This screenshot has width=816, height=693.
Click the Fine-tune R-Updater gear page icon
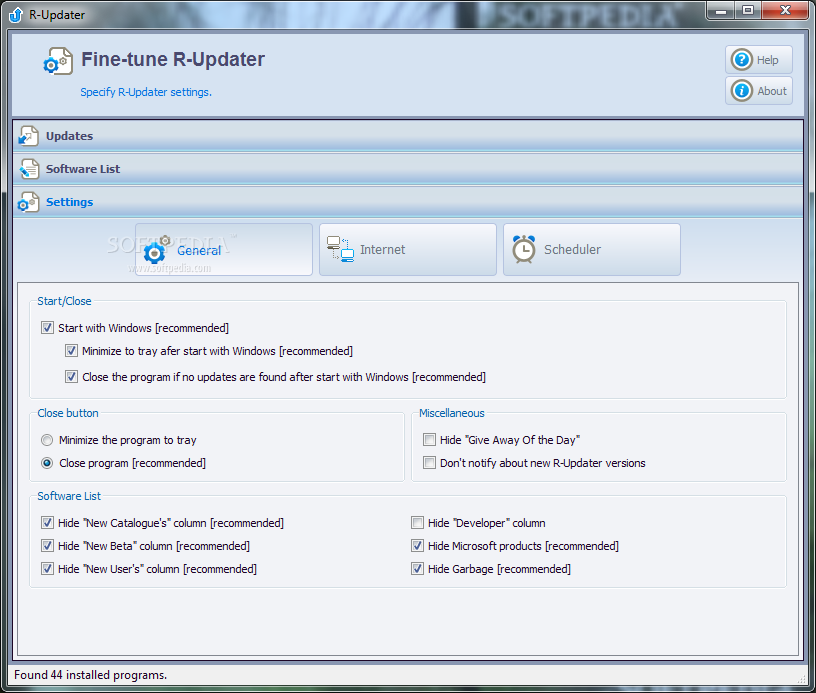tap(58, 61)
